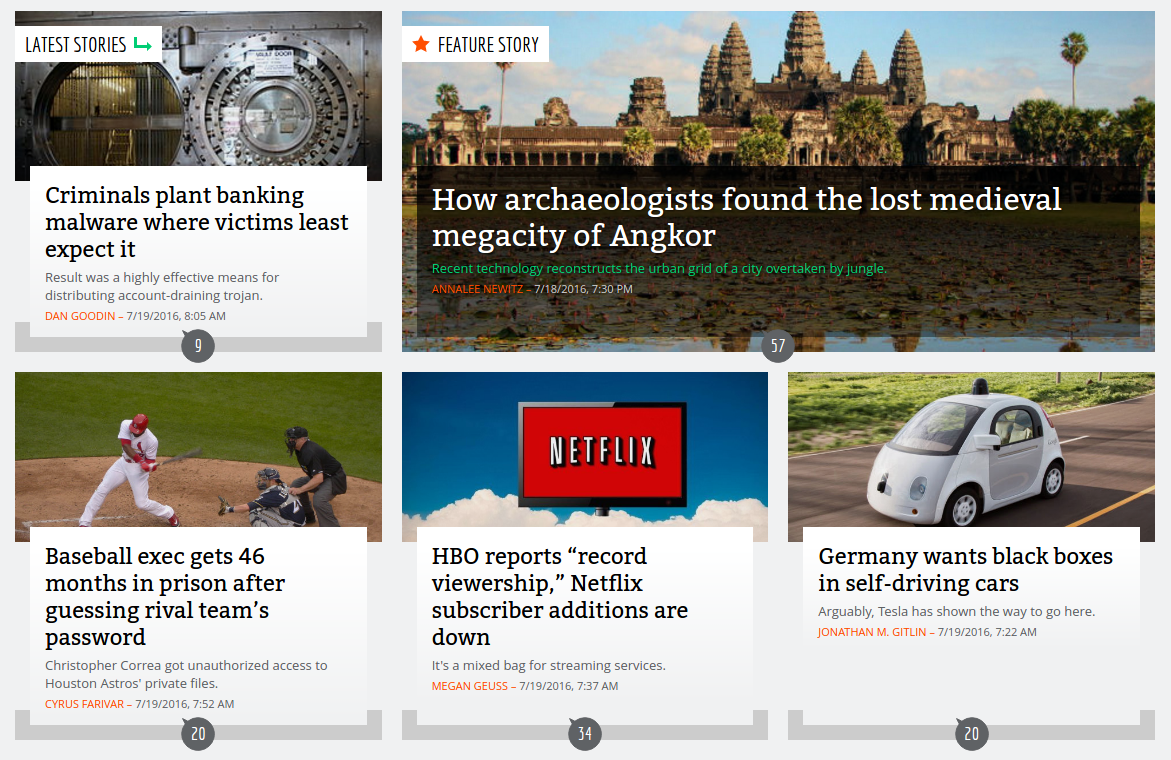This screenshot has height=760, width=1171.
Task: Open Germany story's 20 comments bubble
Action: (x=972, y=734)
